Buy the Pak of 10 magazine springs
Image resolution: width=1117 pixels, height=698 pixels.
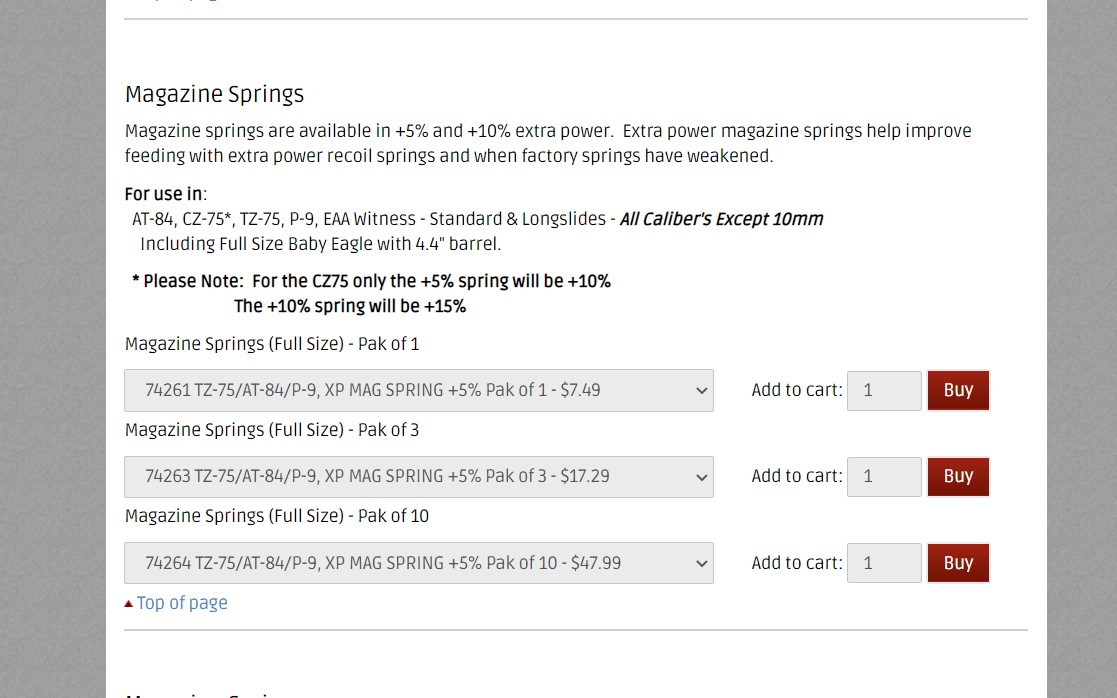pos(958,563)
